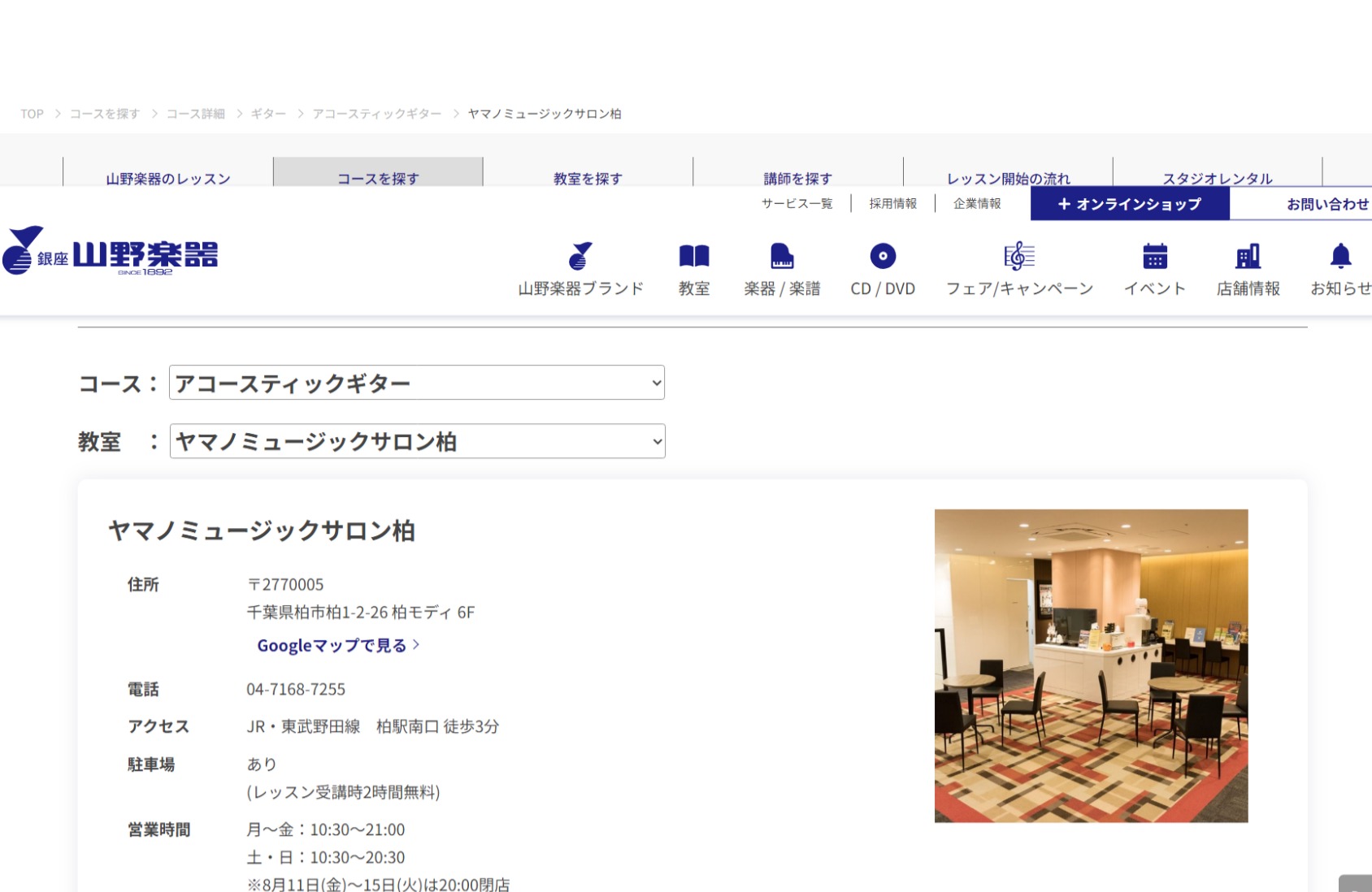Click the heading ヤマノミュージックサロン柏 in the card
This screenshot has width=1372, height=892.
pyautogui.click(x=262, y=530)
